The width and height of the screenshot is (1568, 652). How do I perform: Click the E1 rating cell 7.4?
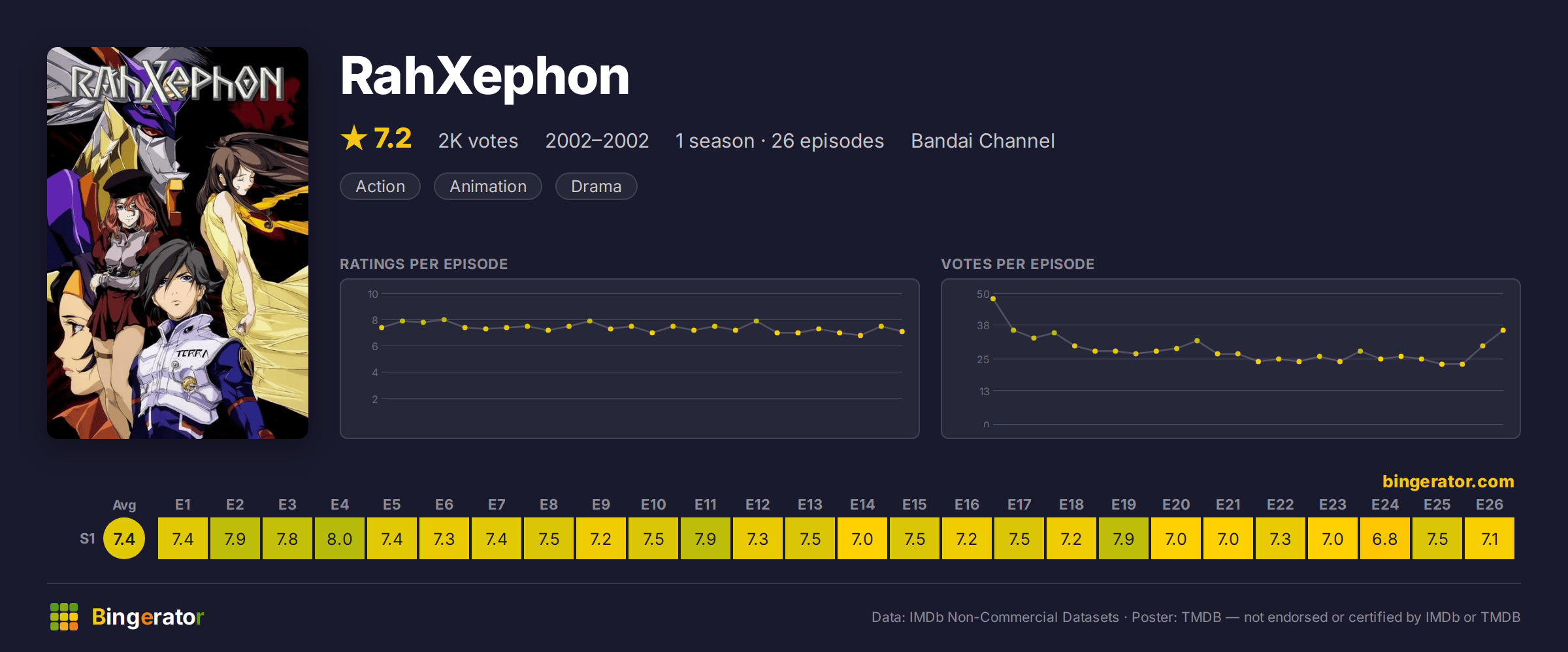coord(183,538)
